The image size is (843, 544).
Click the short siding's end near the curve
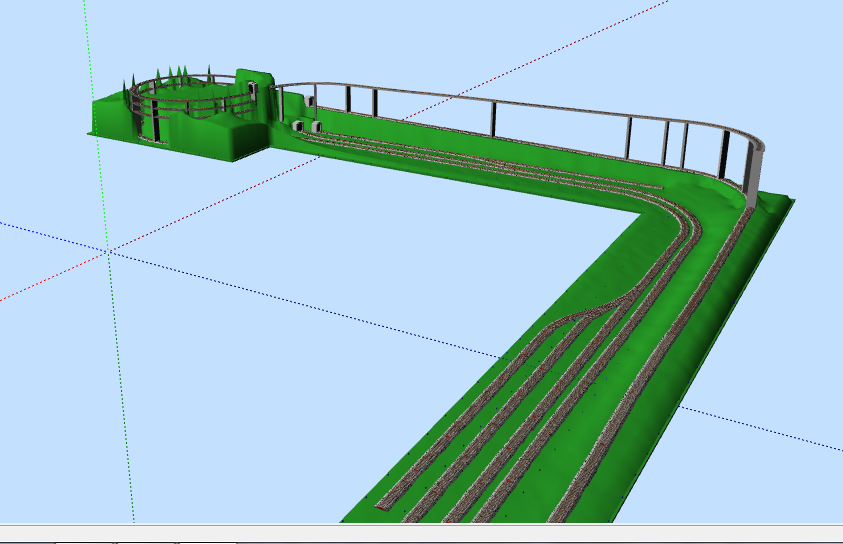click(660, 185)
